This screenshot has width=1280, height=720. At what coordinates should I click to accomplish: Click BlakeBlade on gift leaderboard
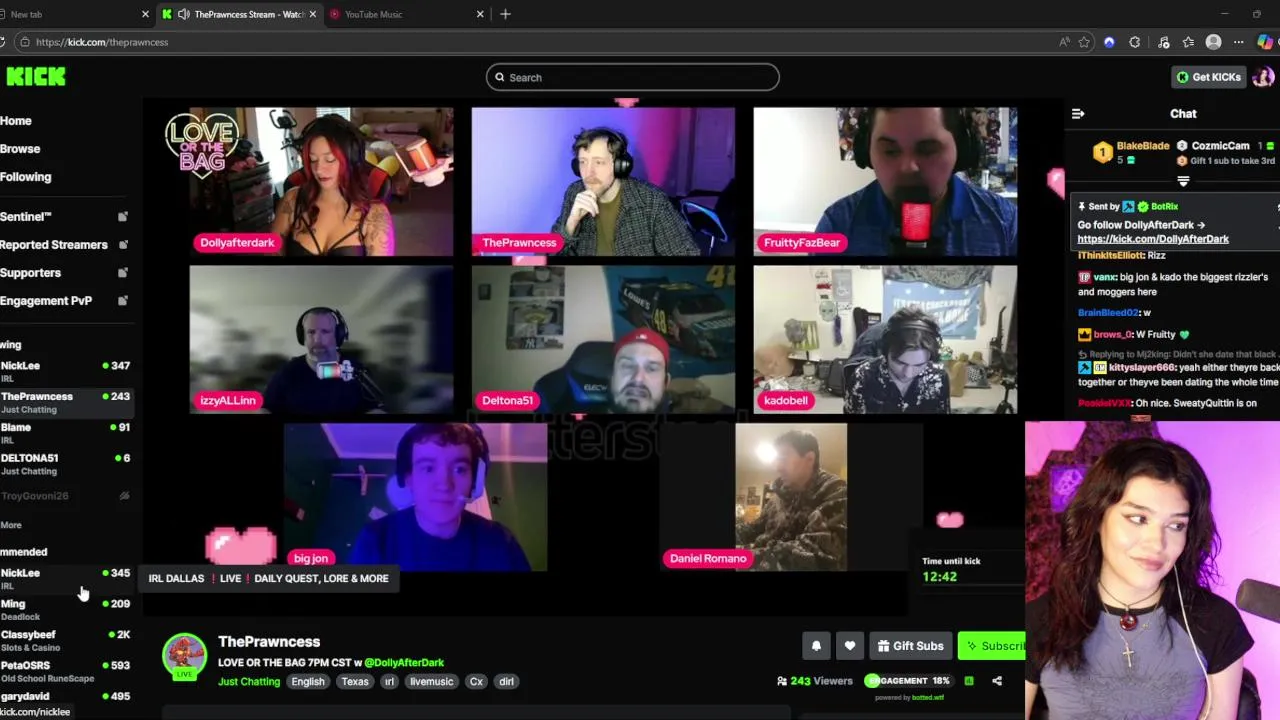click(x=1142, y=146)
